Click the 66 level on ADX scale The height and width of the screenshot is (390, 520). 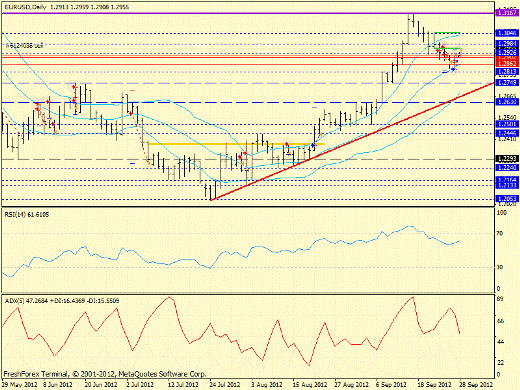500,321
